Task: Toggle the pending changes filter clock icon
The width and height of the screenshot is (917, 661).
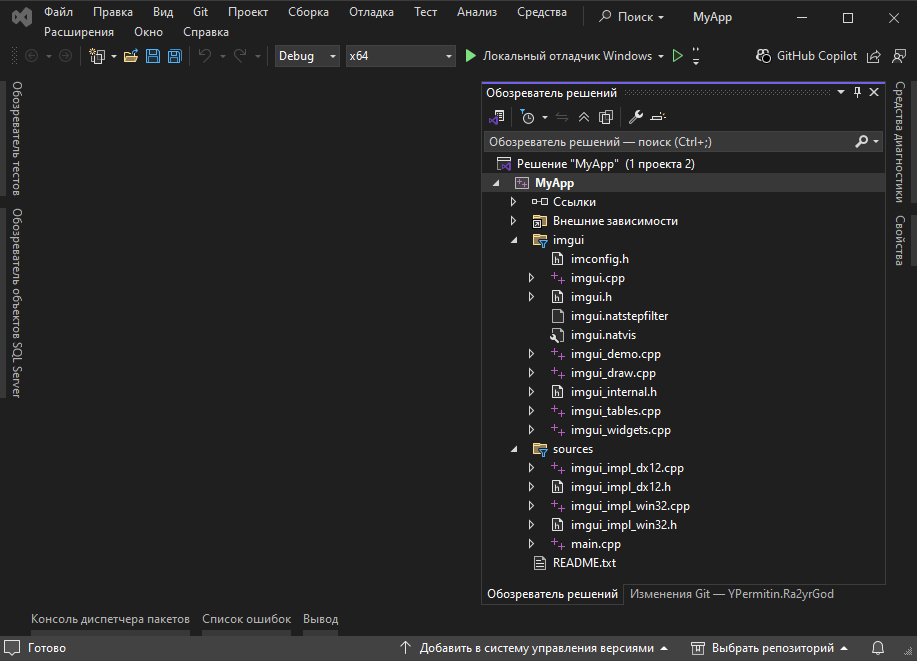Action: click(x=528, y=118)
